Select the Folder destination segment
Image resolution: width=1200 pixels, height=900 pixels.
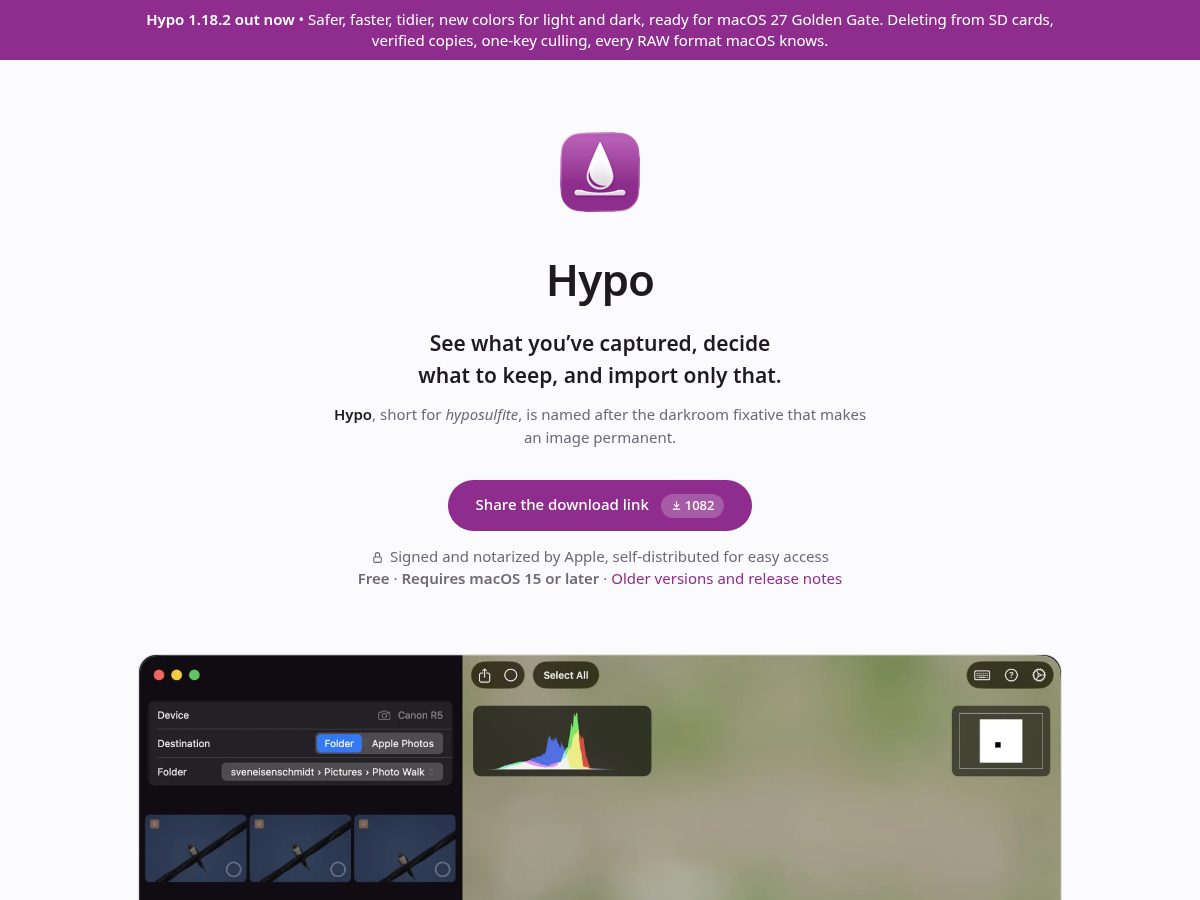(x=339, y=744)
